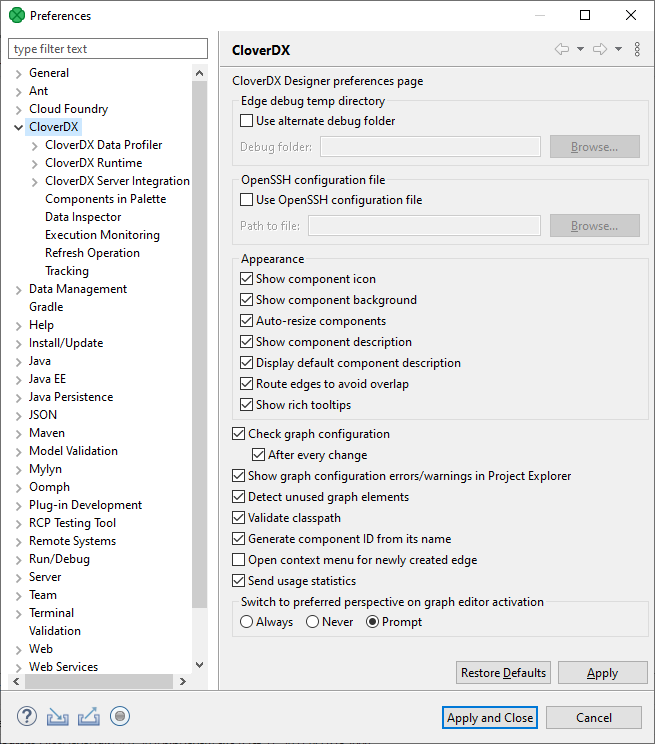Image resolution: width=655 pixels, height=744 pixels.
Task: Open Validation preference page
Action: [55, 631]
